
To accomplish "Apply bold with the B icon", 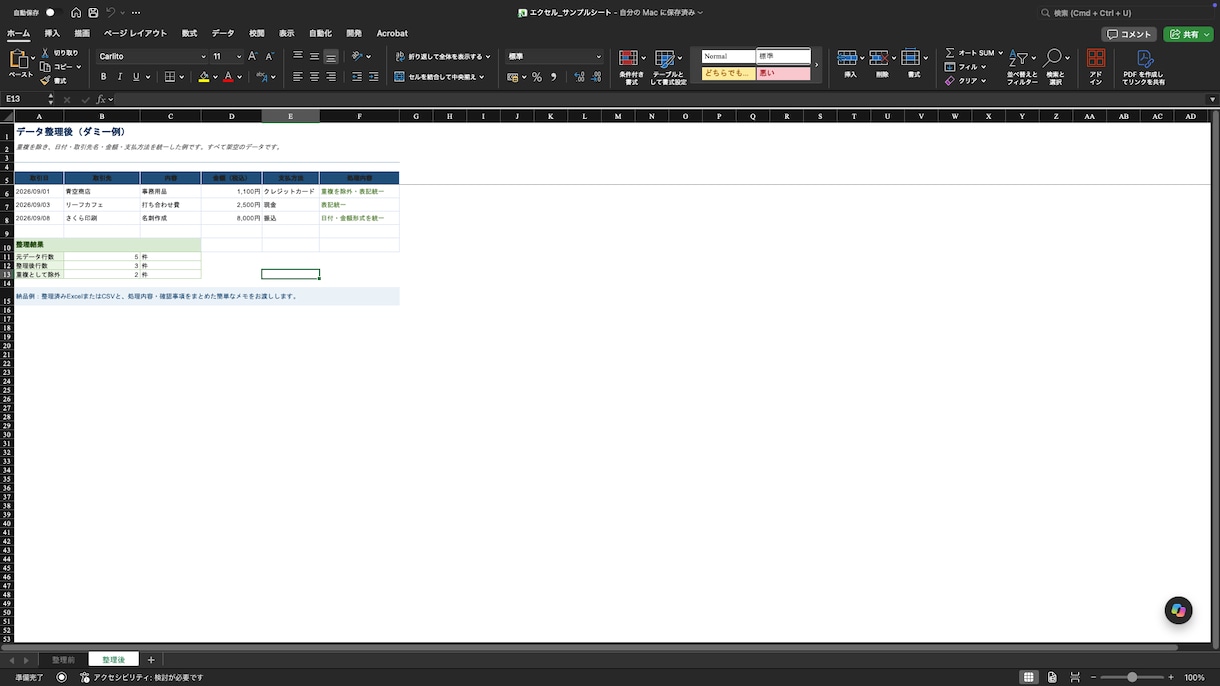I will coord(103,77).
